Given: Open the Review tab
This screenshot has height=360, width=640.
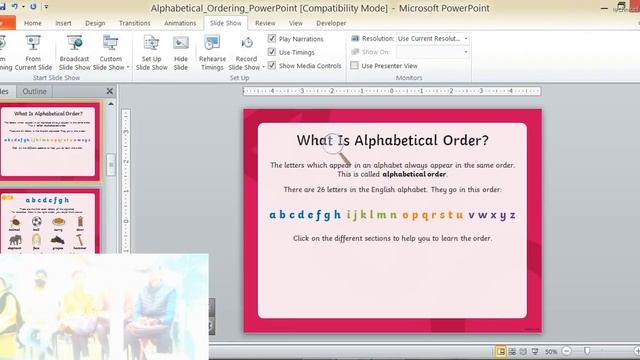Looking at the screenshot, I should 265,23.
